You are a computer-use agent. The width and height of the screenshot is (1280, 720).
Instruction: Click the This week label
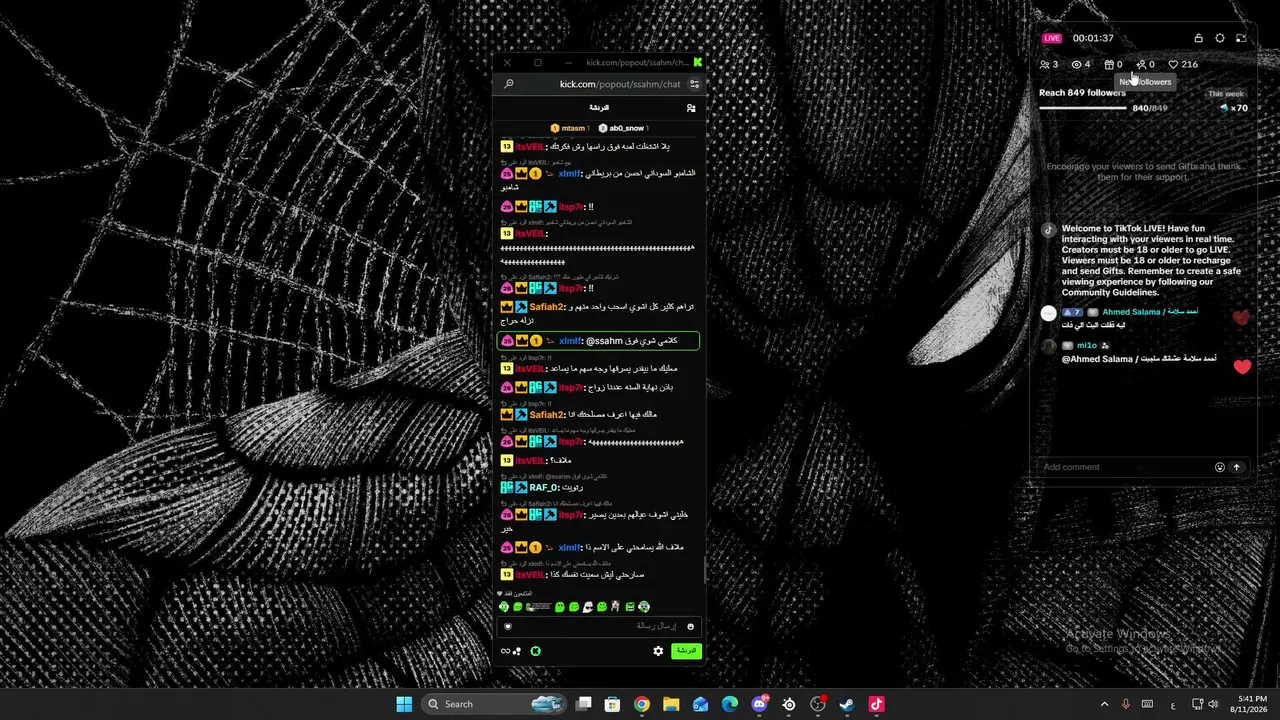pos(1226,94)
